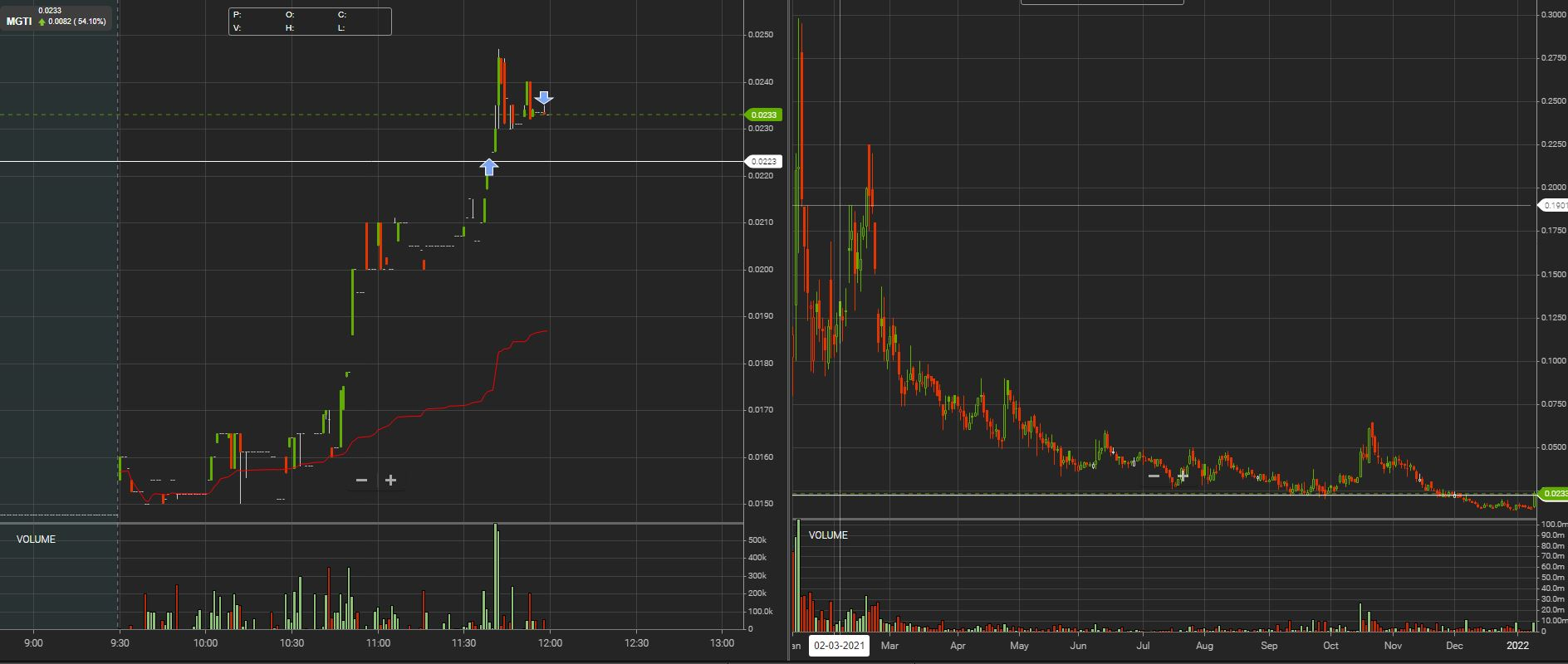Click the tallest green volume bar near 11:40

coord(495,576)
